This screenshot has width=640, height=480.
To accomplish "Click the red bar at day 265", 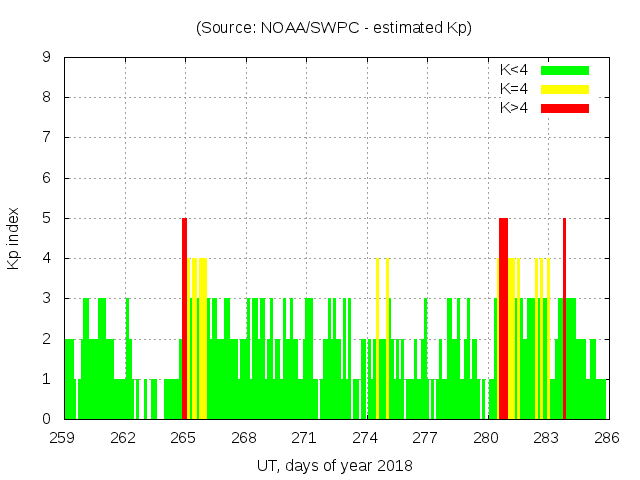I will pos(184,320).
